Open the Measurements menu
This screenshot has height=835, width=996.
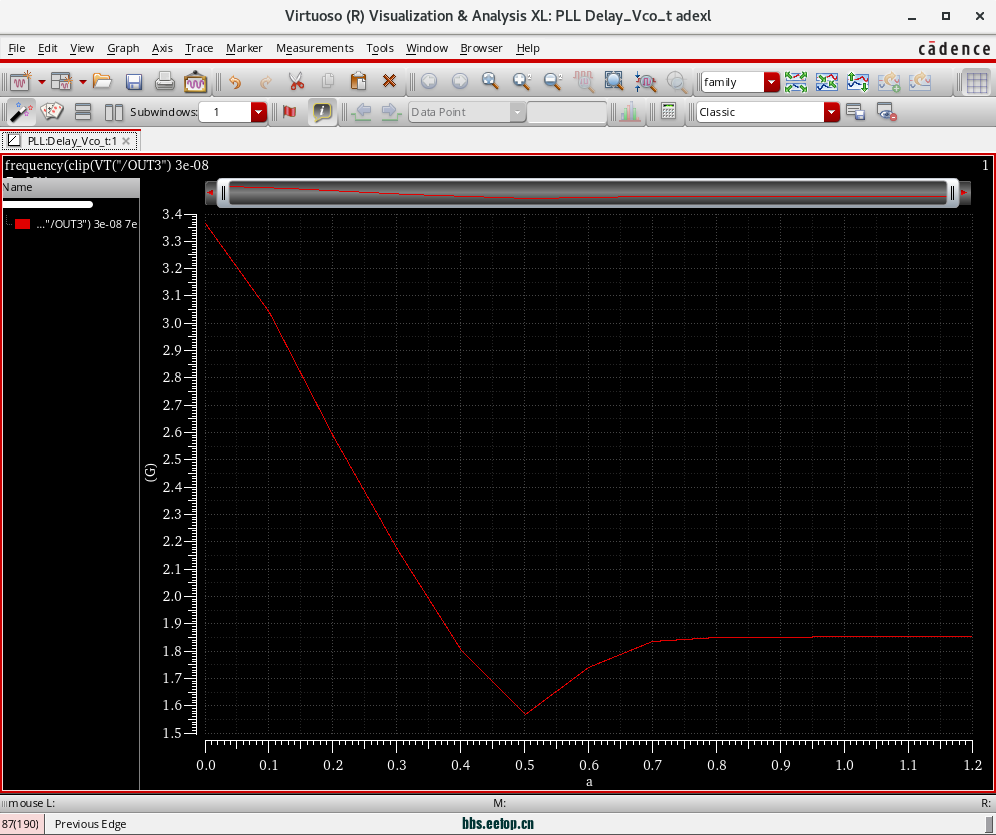coord(314,48)
